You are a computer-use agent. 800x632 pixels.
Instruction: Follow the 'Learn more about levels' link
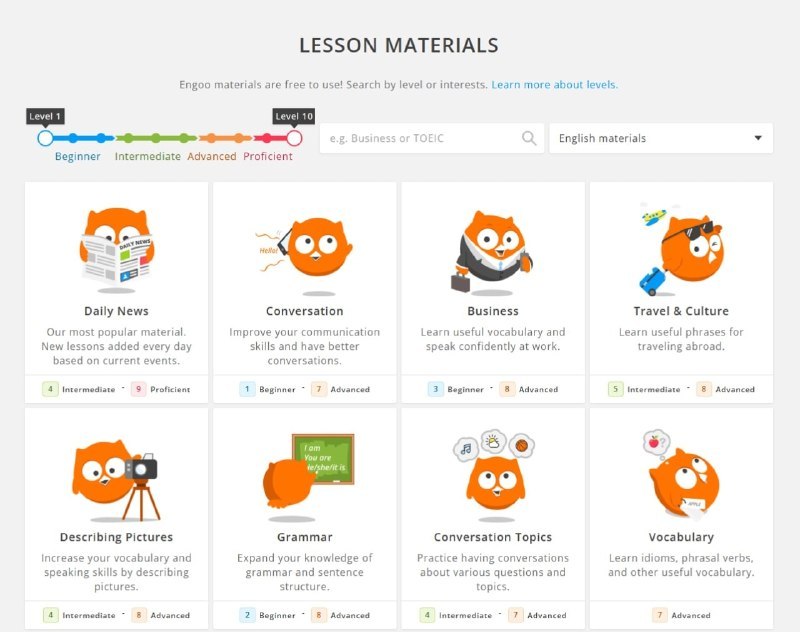click(x=555, y=85)
